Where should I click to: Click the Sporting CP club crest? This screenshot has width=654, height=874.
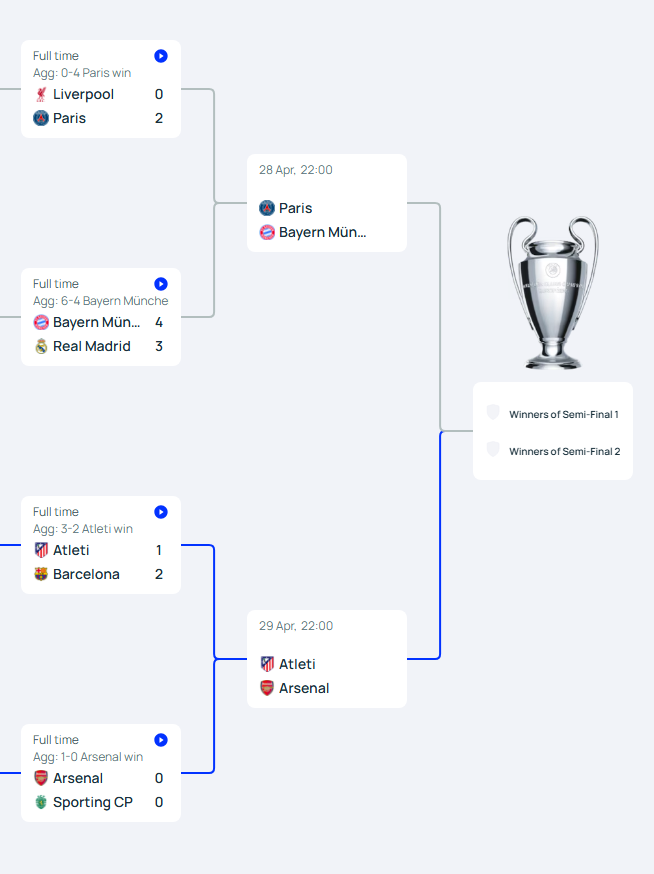[41, 802]
